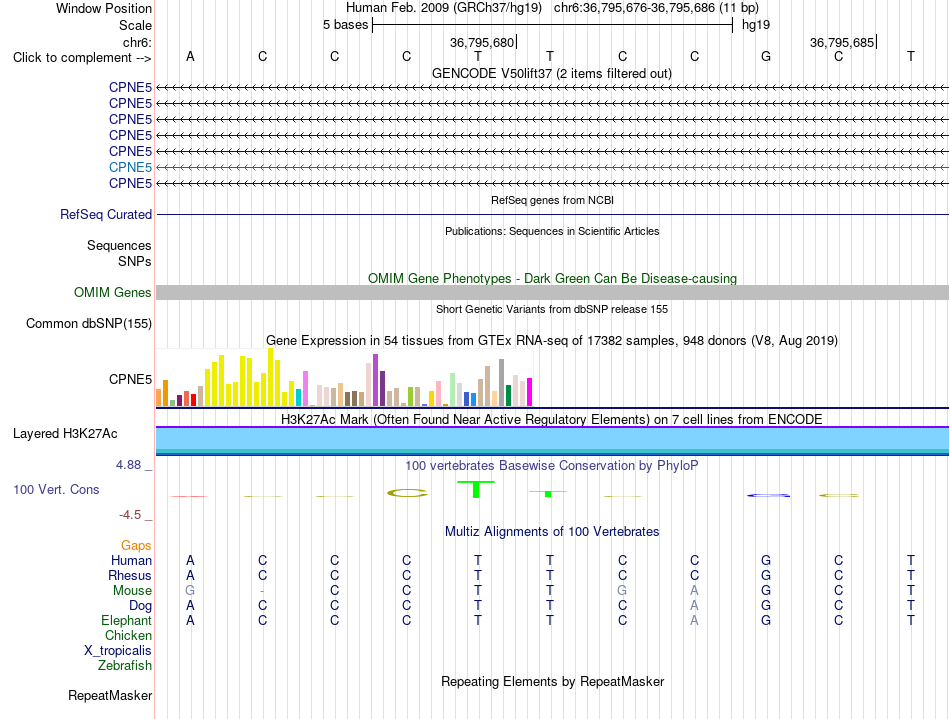Select the Human species label
The width and height of the screenshot is (950, 719).
[x=131, y=560]
